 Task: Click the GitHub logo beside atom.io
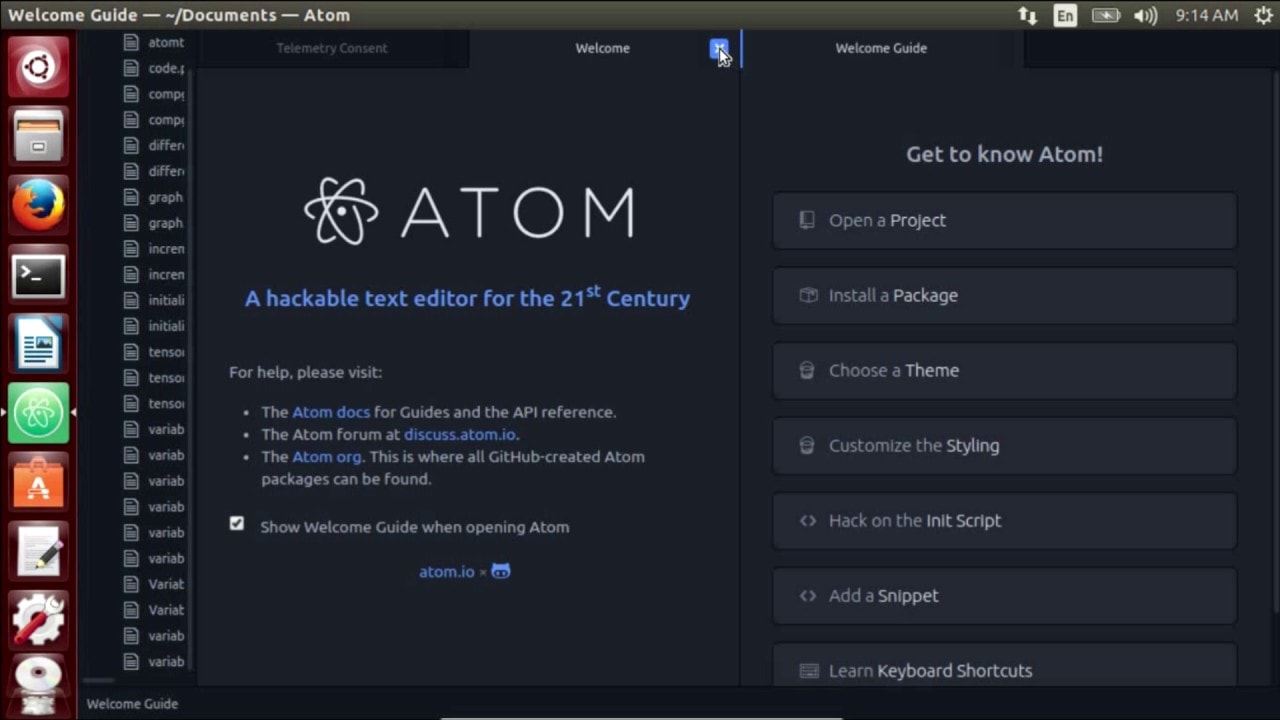click(x=500, y=571)
